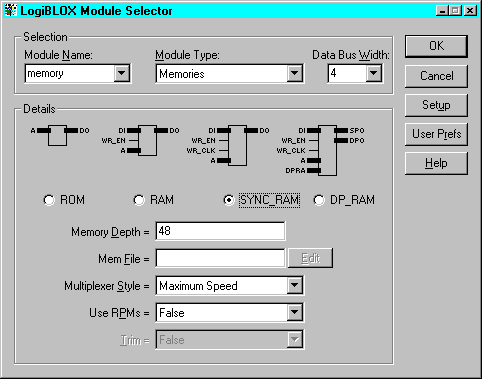Click the SYNC_RAM schematic symbol with WR_CLK

[x=228, y=145]
